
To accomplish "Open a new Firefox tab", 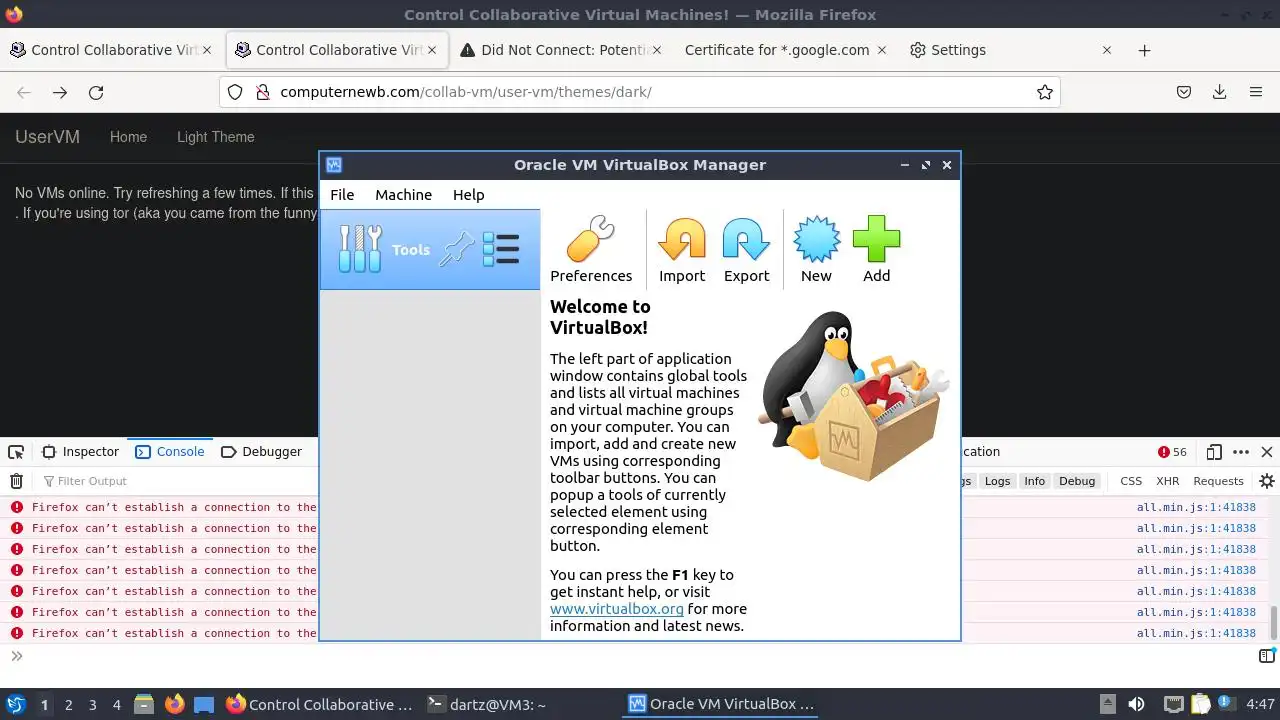I will [1145, 50].
